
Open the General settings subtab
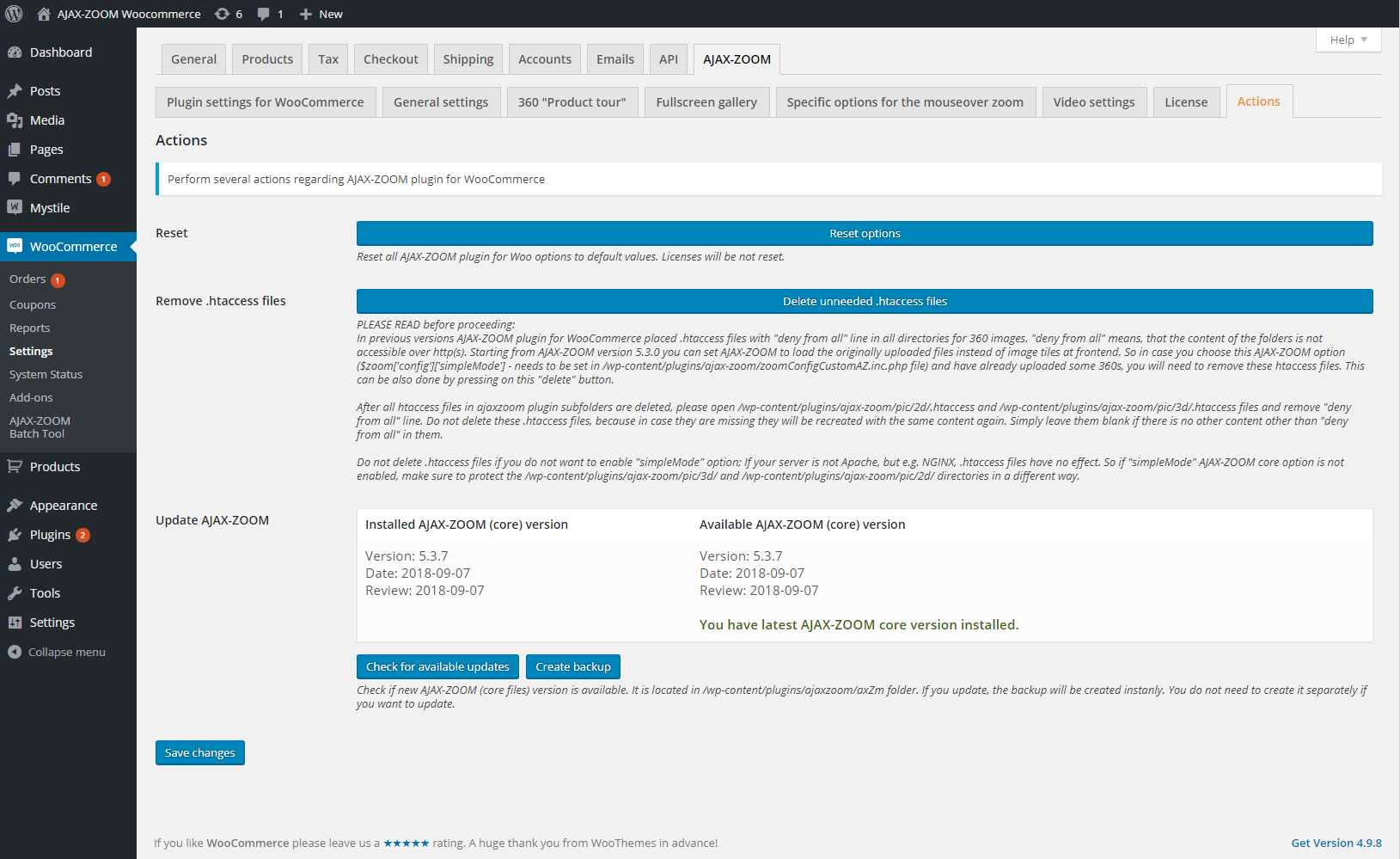[441, 102]
